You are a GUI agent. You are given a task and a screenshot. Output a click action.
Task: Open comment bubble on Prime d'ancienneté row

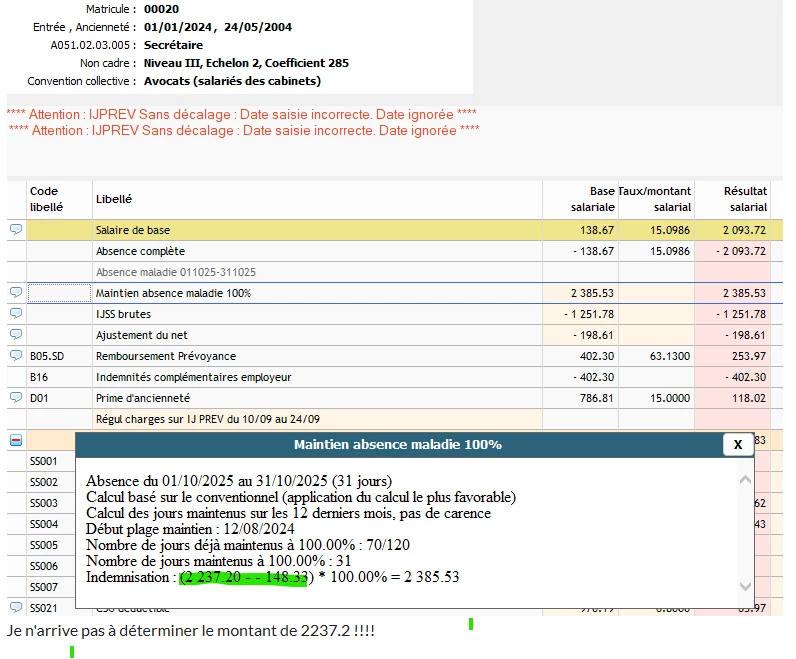(x=16, y=398)
